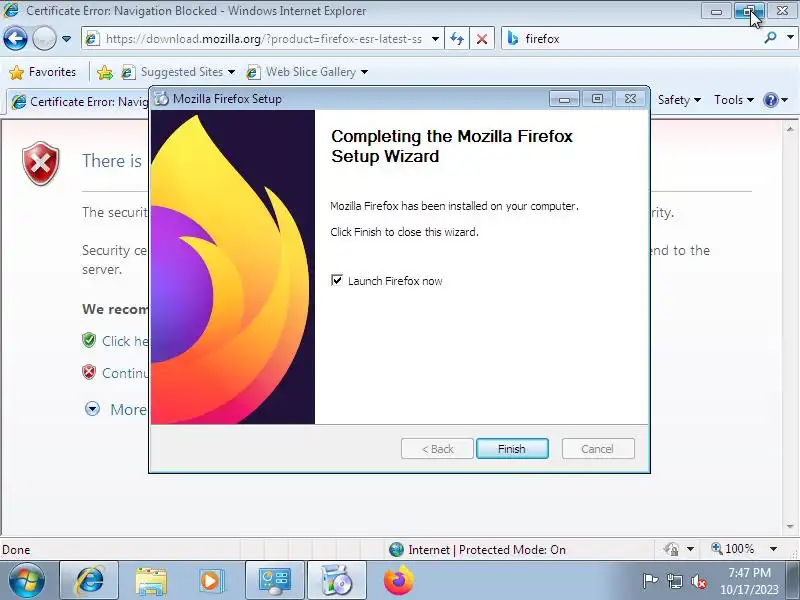Click the privacy report status bar icon
The image size is (800, 600).
(671, 549)
